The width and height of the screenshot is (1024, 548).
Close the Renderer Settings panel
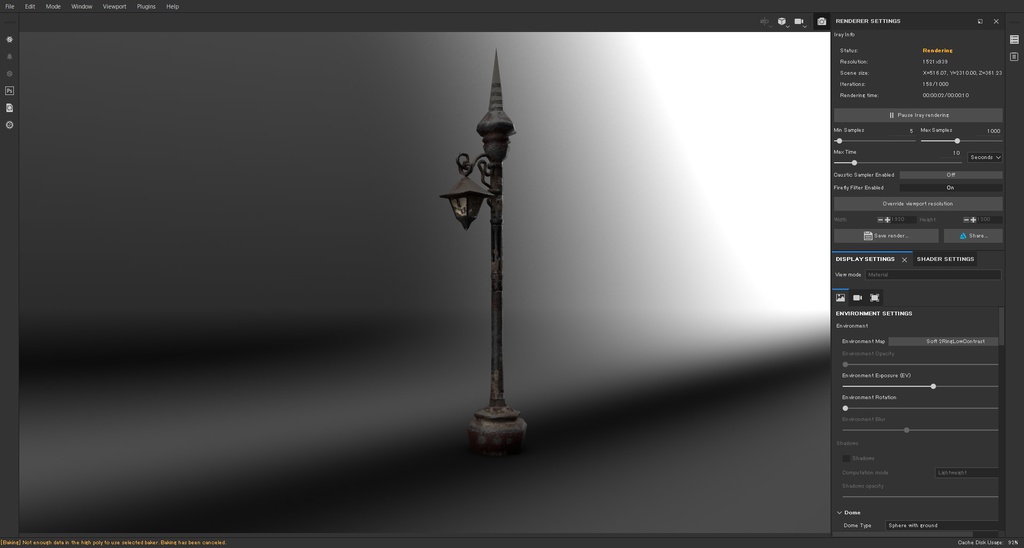996,22
